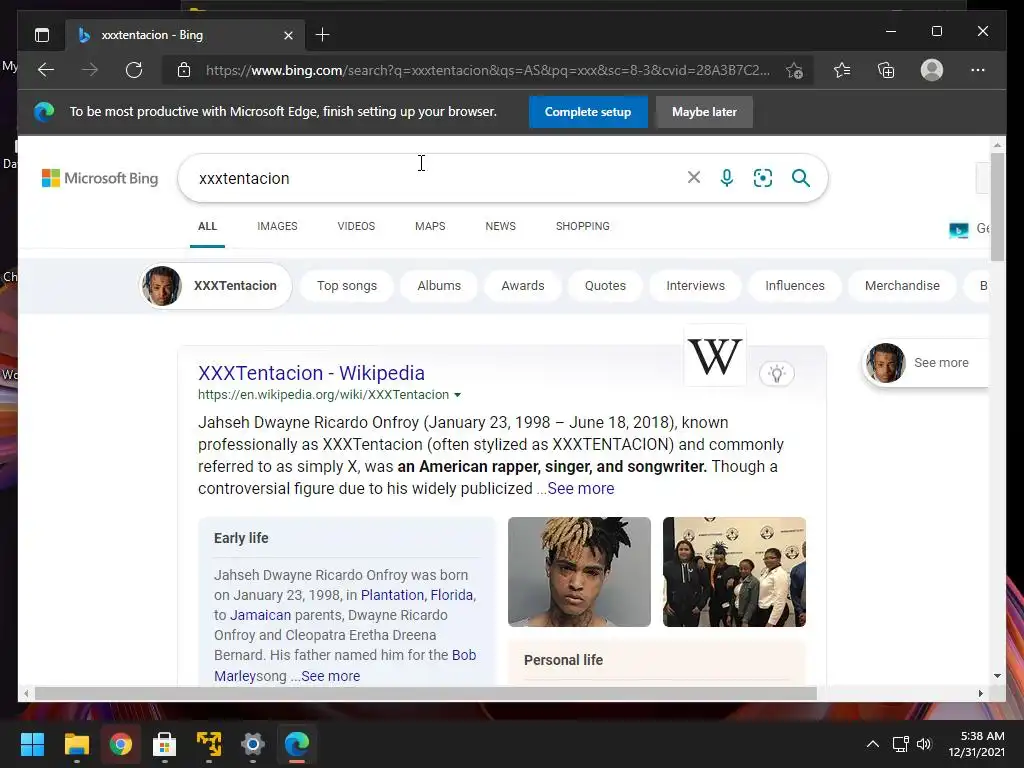Open Edge Settings and more menu
This screenshot has width=1024, height=768.
tap(978, 70)
